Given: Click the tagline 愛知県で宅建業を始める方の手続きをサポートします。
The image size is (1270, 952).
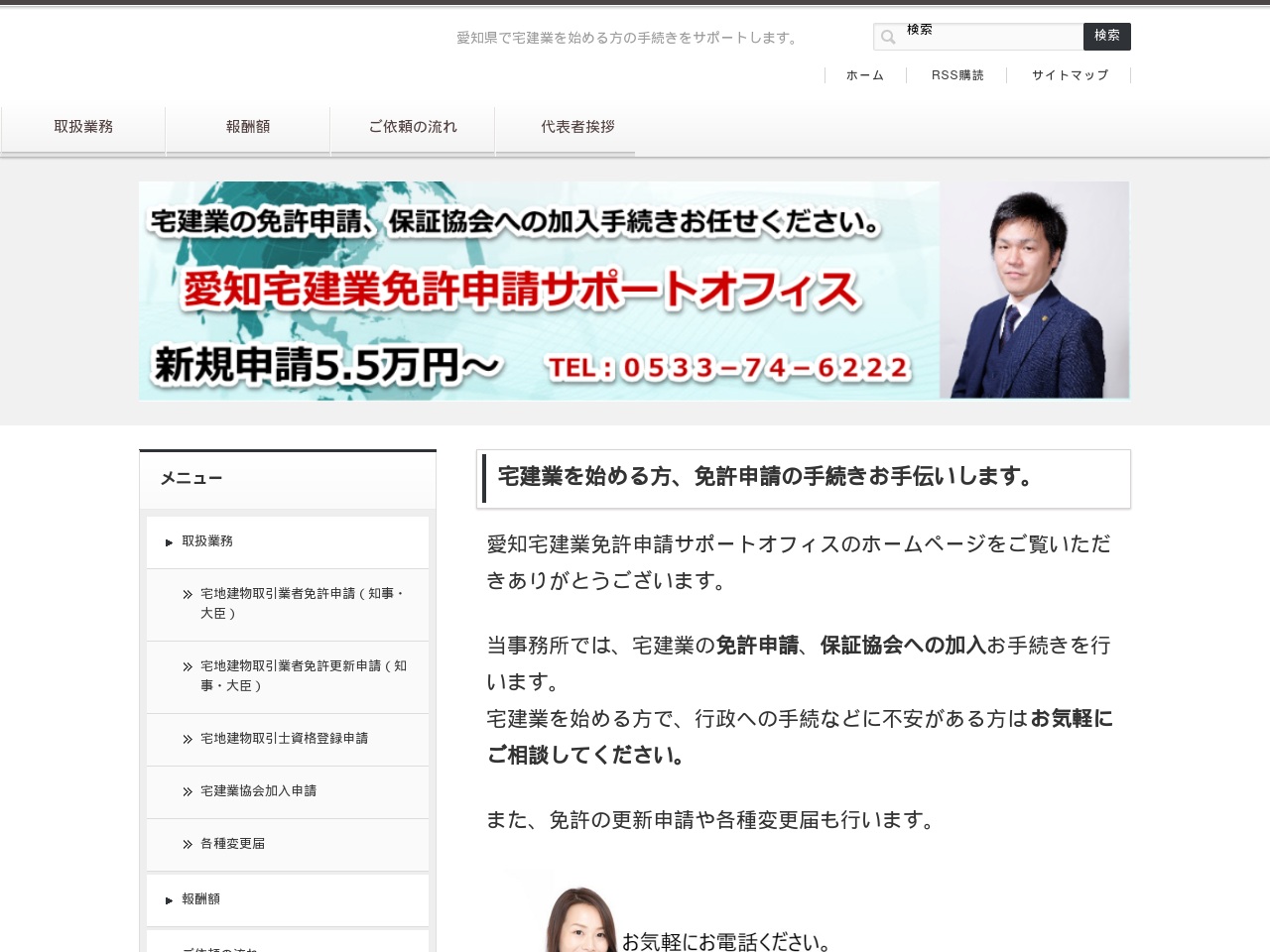Looking at the screenshot, I should (x=629, y=38).
